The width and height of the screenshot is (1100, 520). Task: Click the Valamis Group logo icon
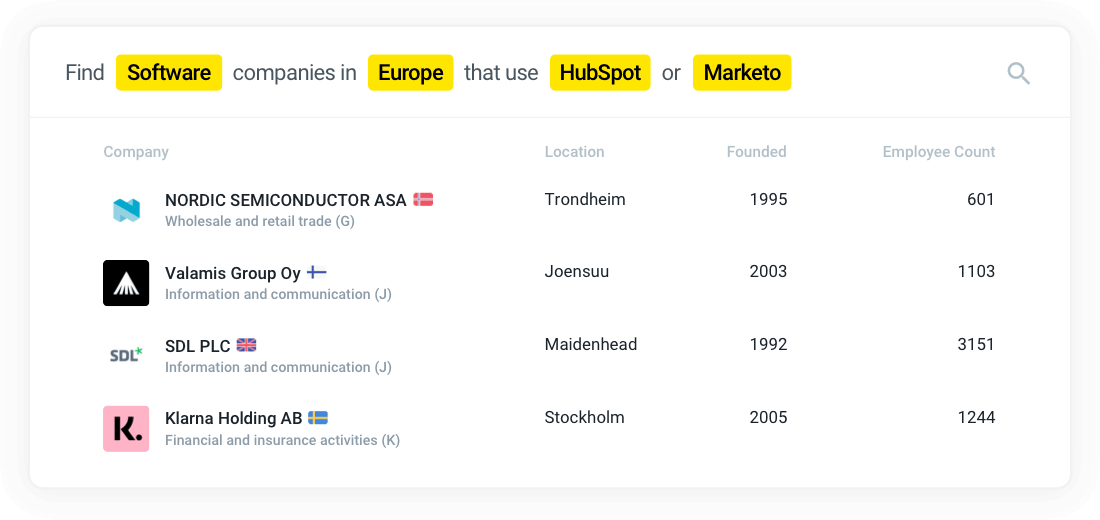click(126, 283)
